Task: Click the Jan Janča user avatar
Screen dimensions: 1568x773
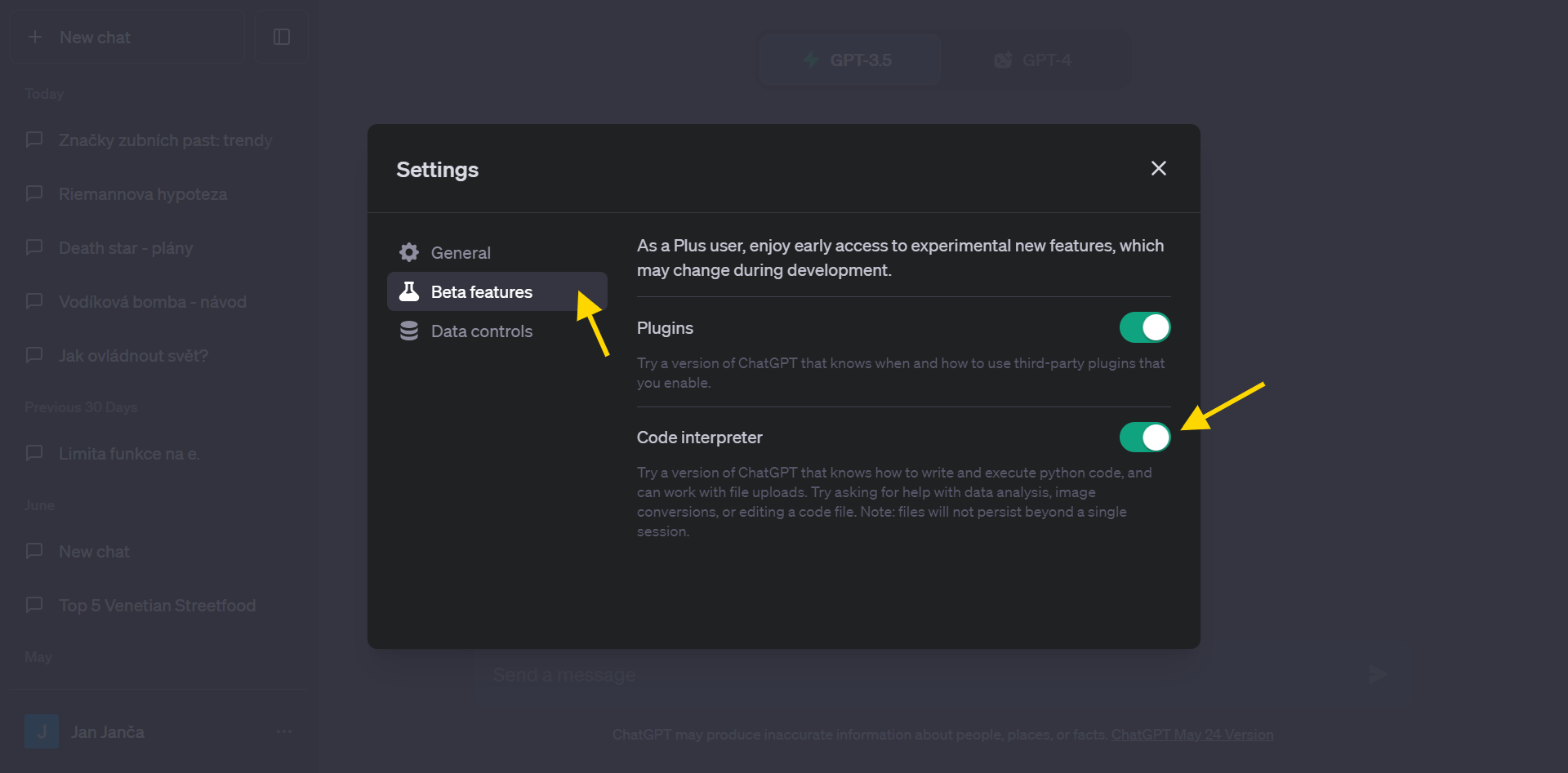Action: (42, 732)
